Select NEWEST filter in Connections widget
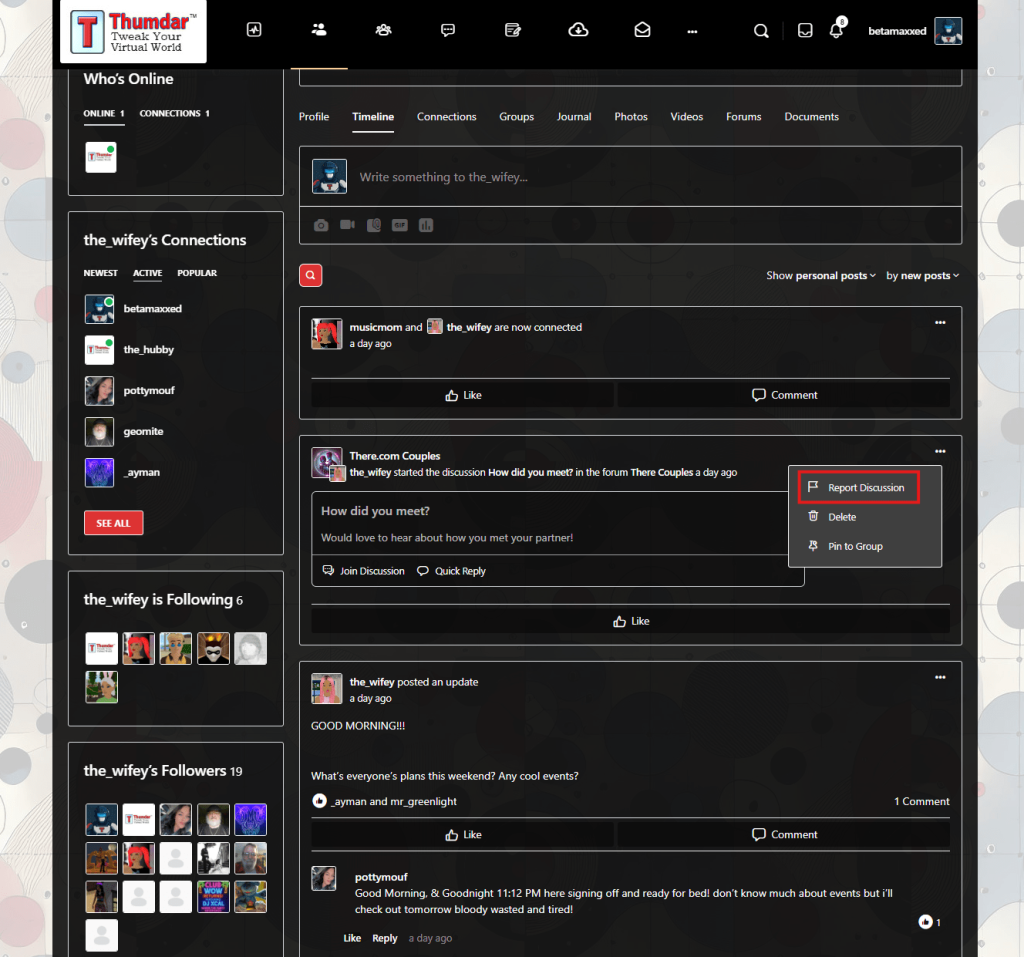Viewport: 1024px width, 957px height. 101,273
